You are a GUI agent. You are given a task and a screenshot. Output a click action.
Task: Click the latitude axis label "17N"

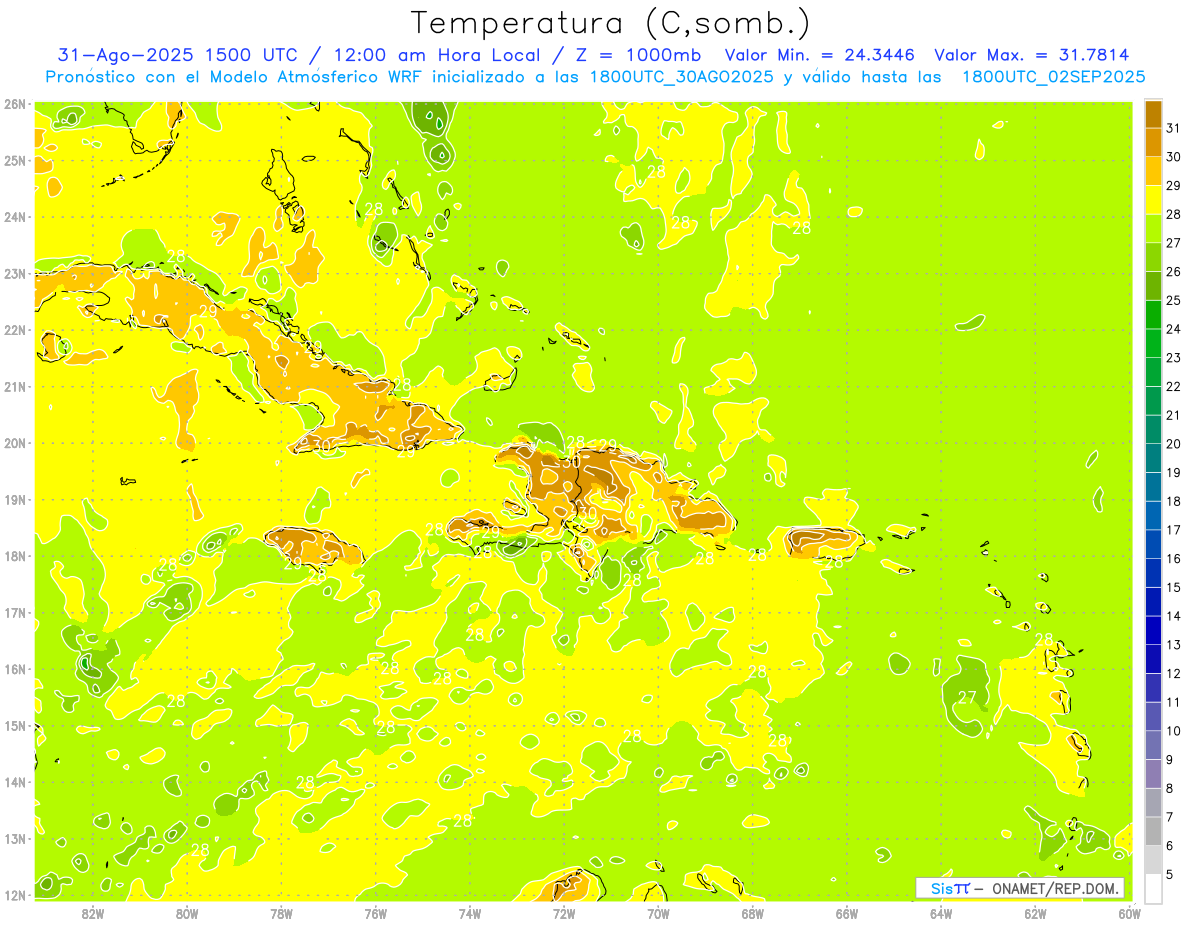pos(15,612)
